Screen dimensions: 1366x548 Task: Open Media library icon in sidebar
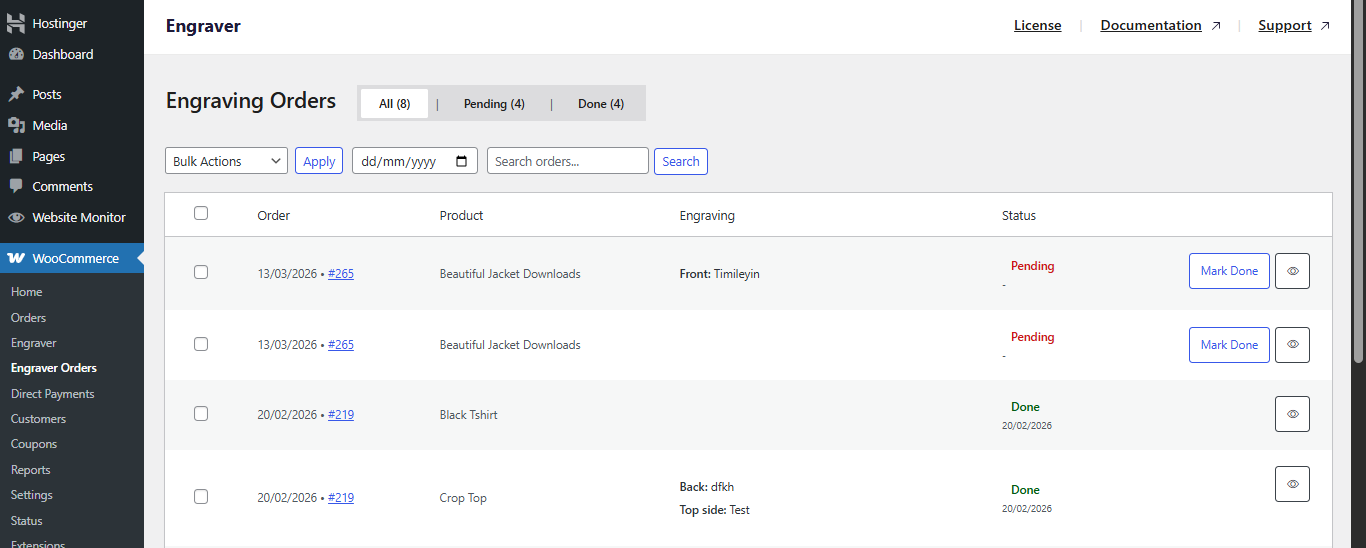[x=16, y=125]
